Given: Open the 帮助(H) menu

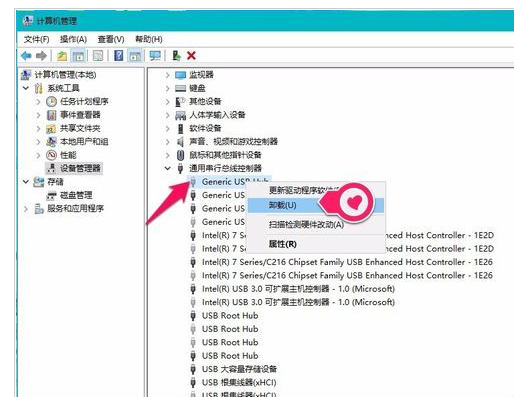Looking at the screenshot, I should pyautogui.click(x=149, y=40).
